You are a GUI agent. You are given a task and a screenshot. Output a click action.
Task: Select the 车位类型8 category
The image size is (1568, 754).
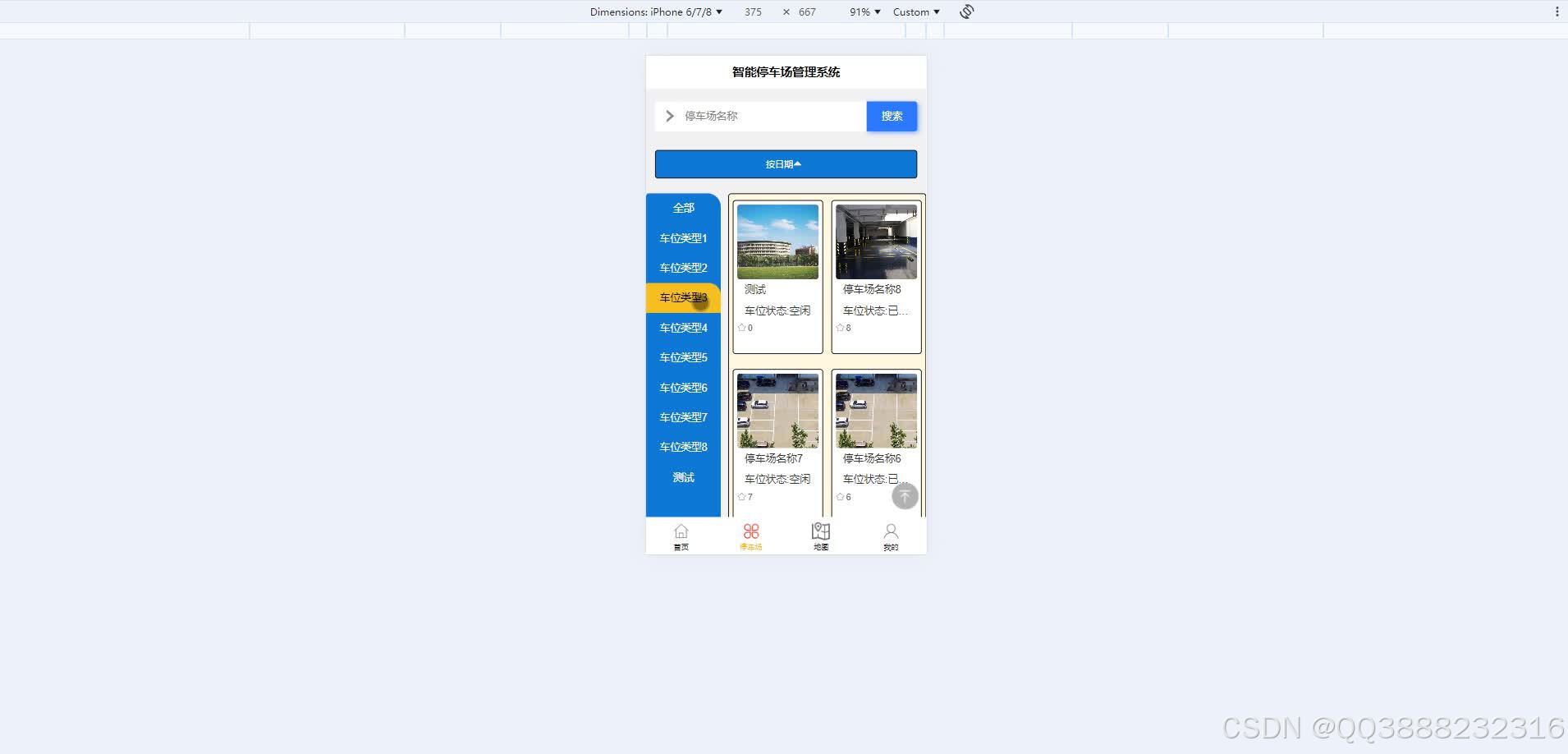683,447
